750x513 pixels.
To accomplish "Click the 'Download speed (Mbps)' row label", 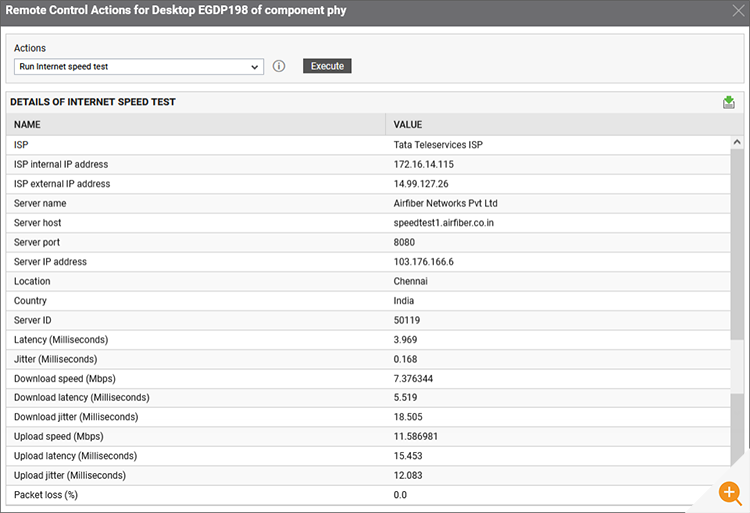I will [x=65, y=379].
